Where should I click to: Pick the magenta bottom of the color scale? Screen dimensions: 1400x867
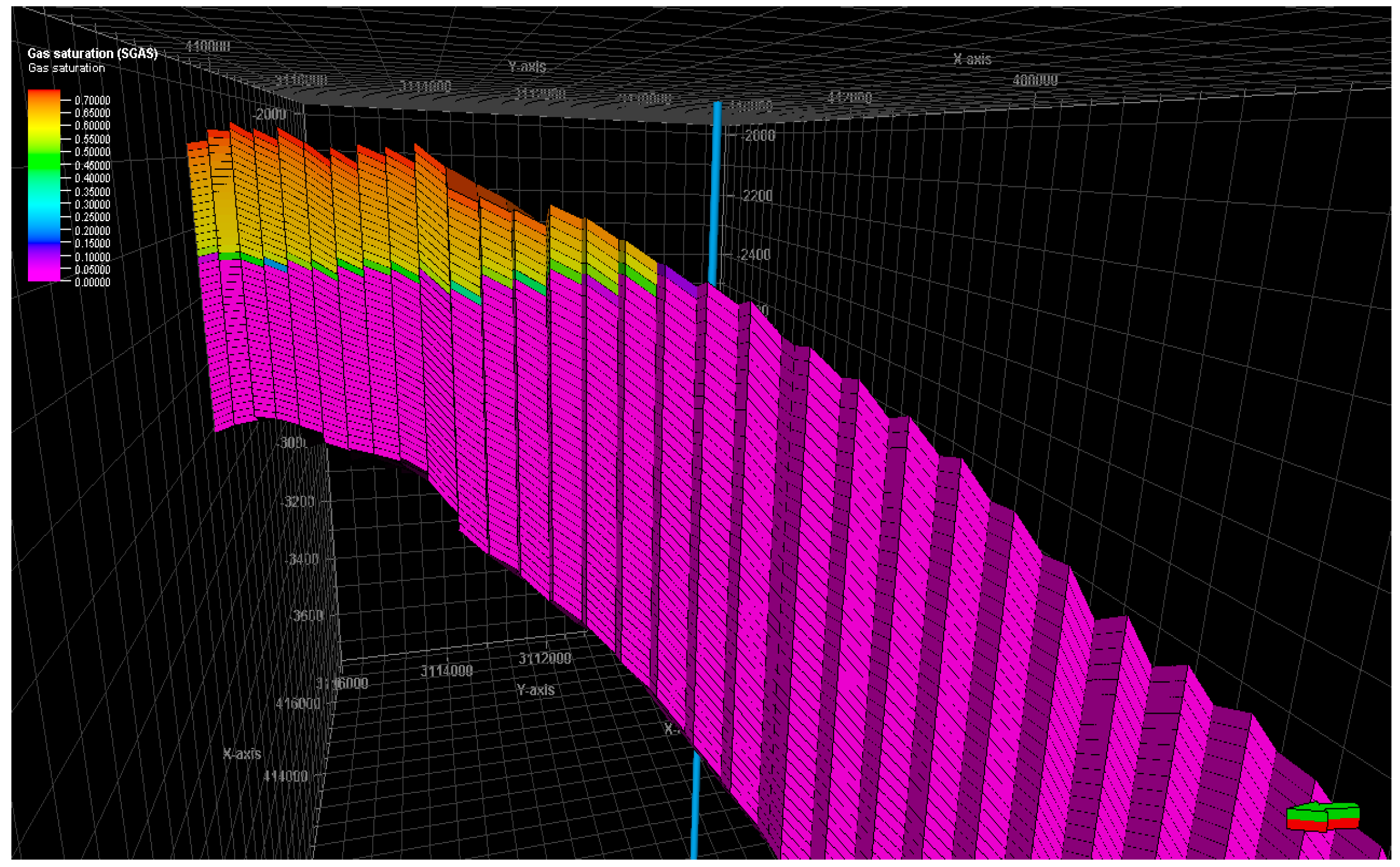[43, 275]
